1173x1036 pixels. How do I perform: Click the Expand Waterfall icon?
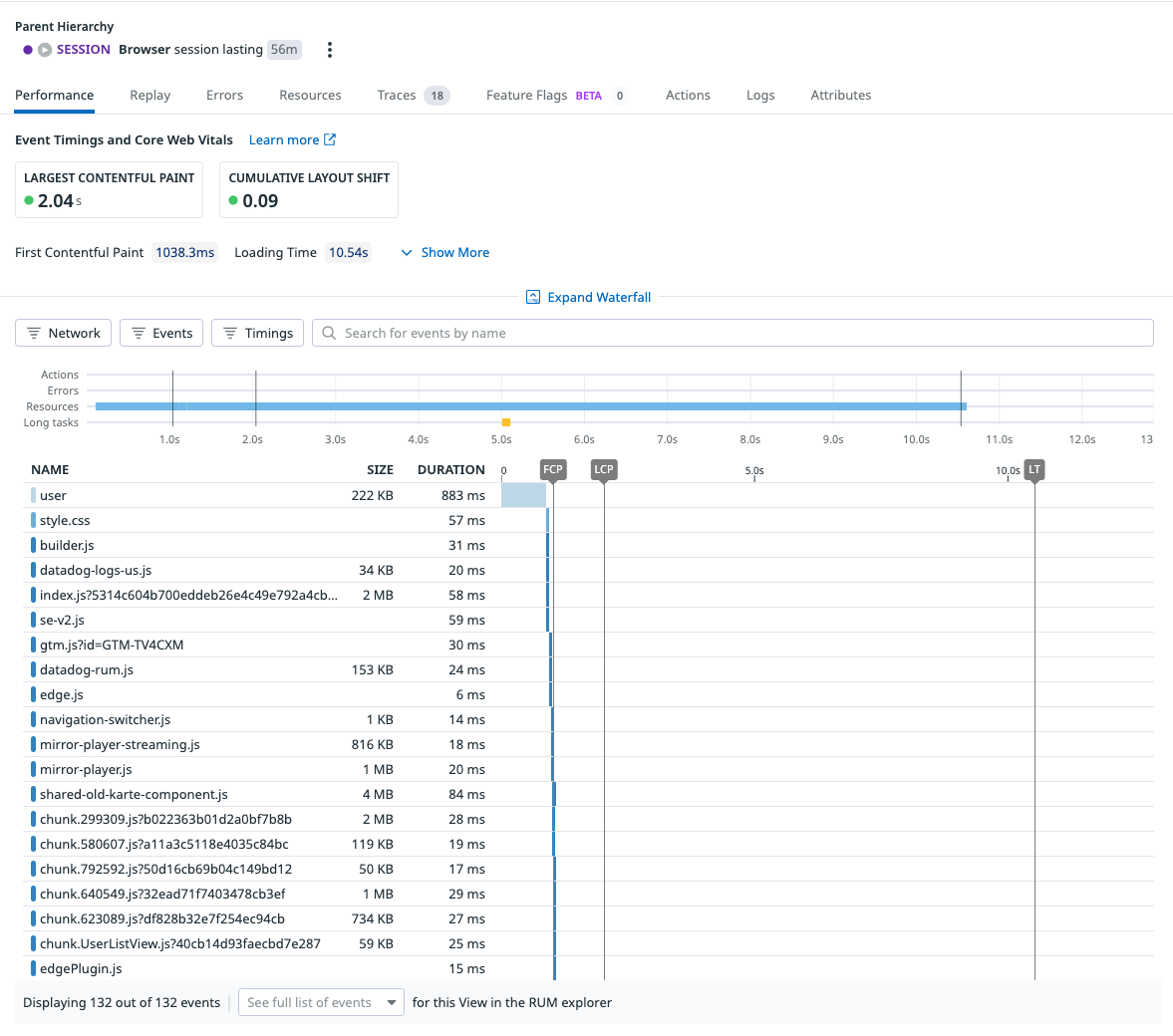533,298
